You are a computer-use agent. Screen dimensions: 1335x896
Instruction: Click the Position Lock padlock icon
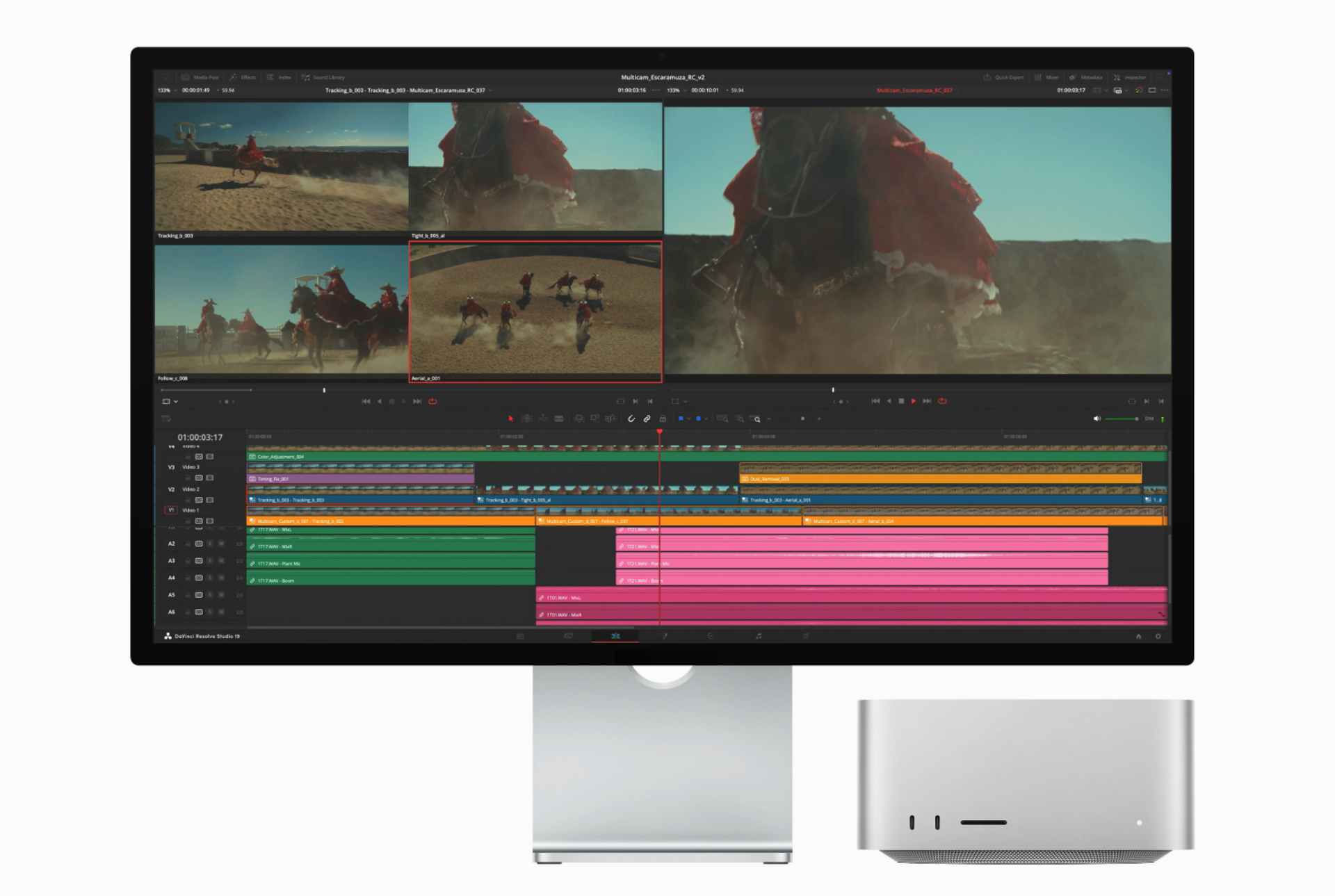[663, 418]
